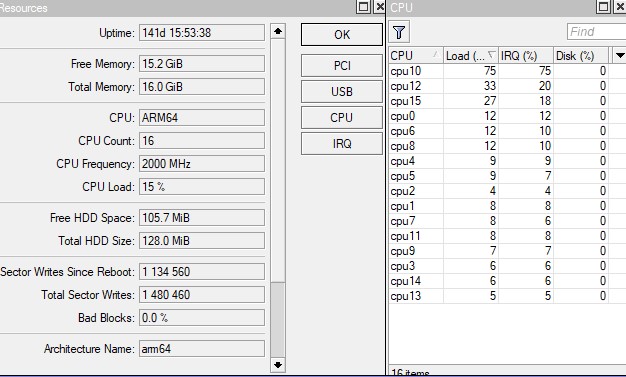The image size is (626, 377).
Task: Click the CPU button in Resources window
Action: (x=342, y=117)
